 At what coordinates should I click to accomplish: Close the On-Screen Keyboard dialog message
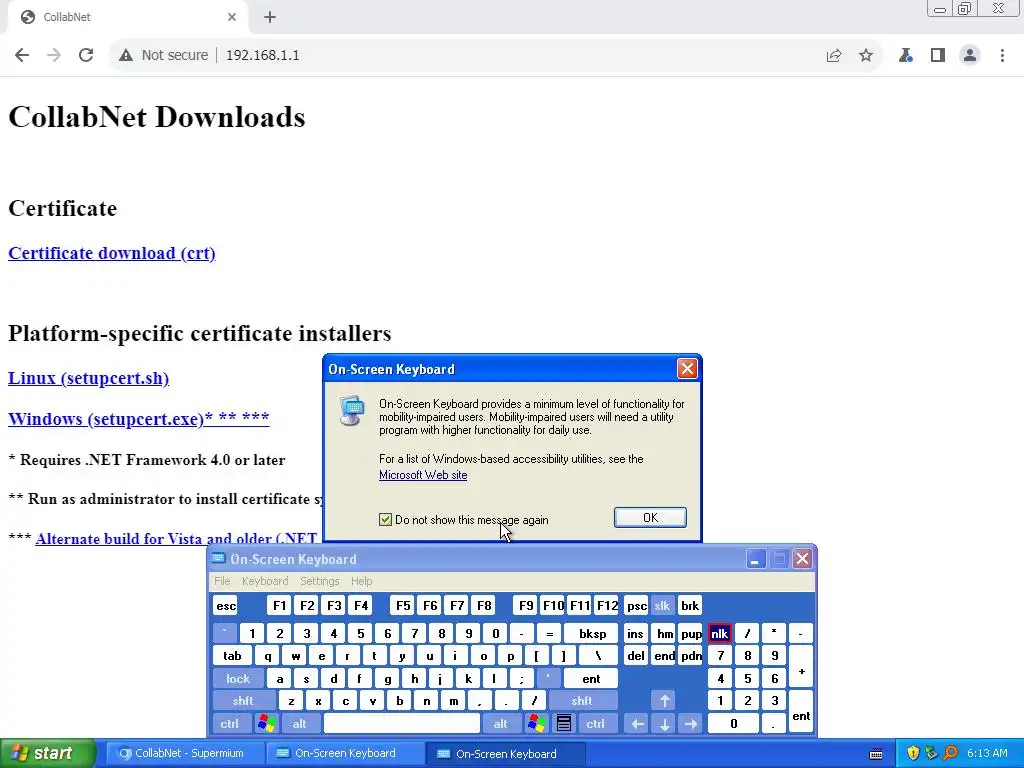[687, 369]
